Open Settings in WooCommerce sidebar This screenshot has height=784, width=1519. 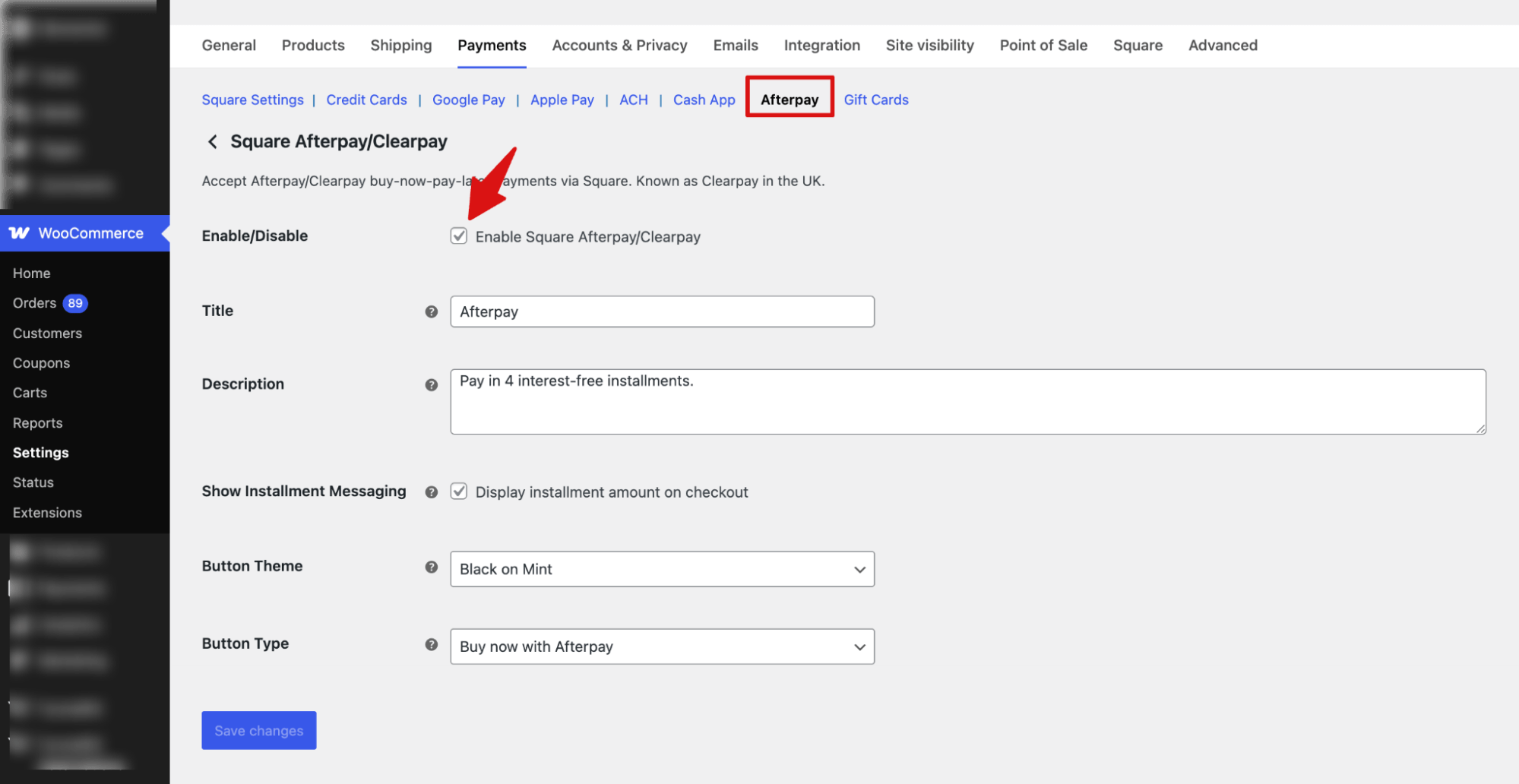(x=41, y=453)
